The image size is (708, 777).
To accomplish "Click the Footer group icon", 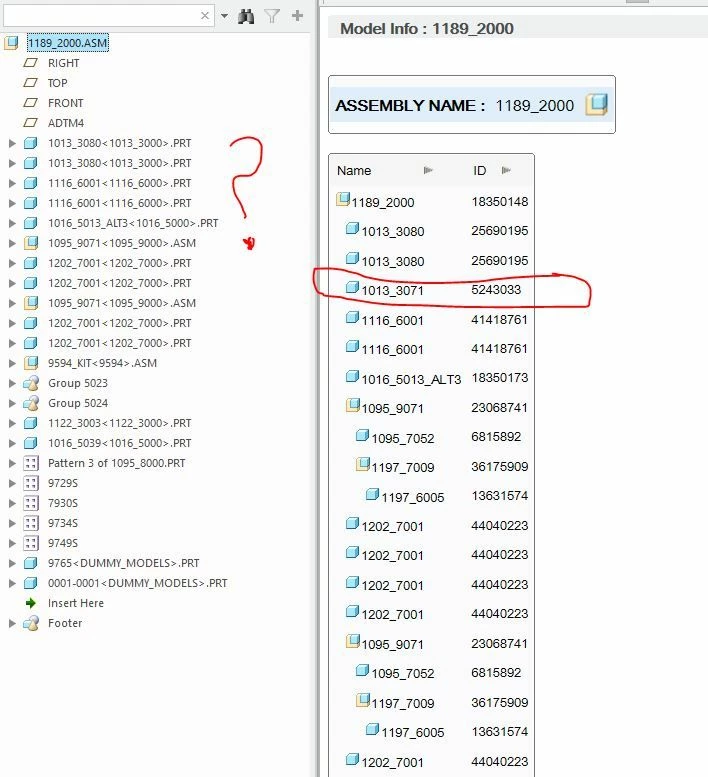I will [31, 623].
